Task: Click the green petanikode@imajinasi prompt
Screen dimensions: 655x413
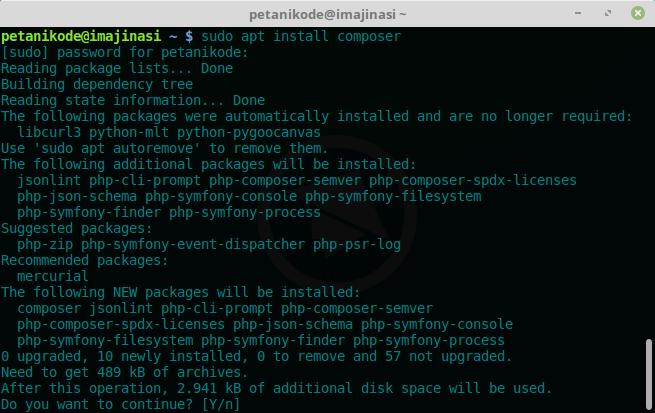Action: [x=81, y=36]
